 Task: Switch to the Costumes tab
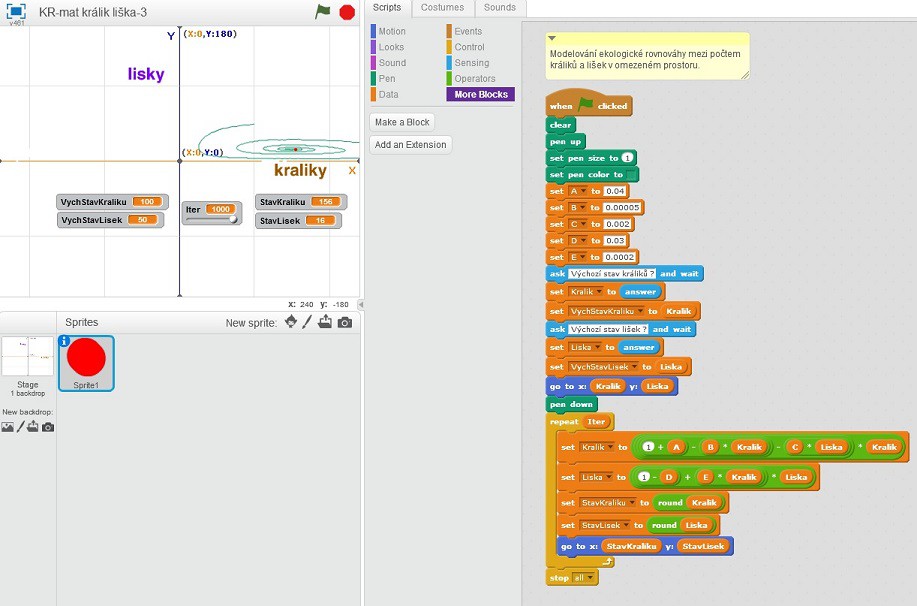pos(441,7)
